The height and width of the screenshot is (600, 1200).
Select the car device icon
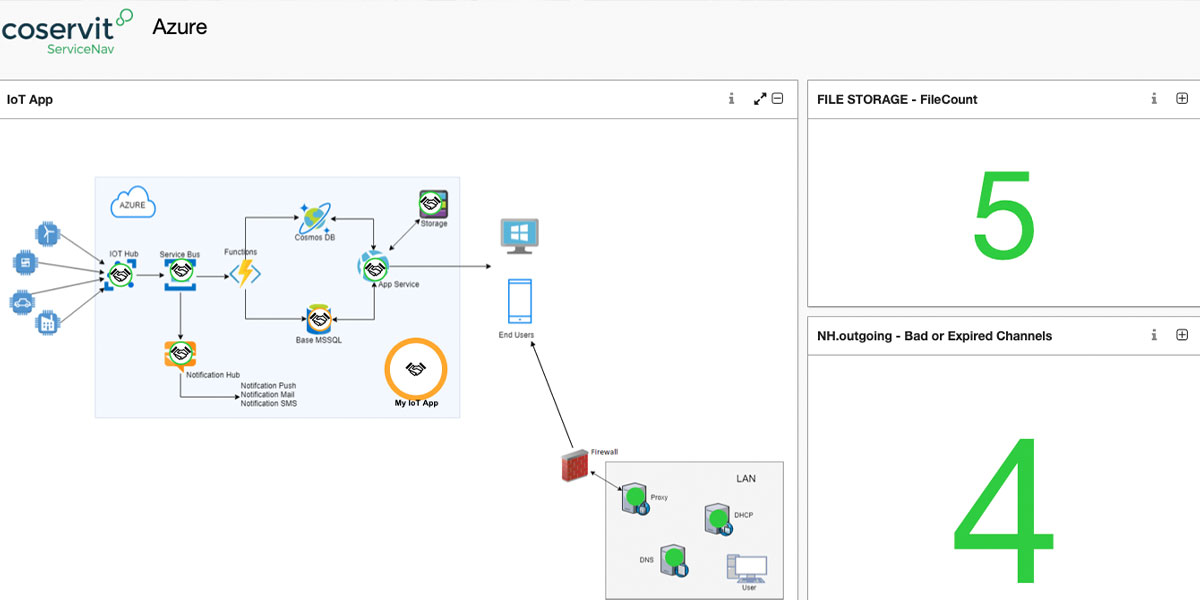tap(22, 303)
